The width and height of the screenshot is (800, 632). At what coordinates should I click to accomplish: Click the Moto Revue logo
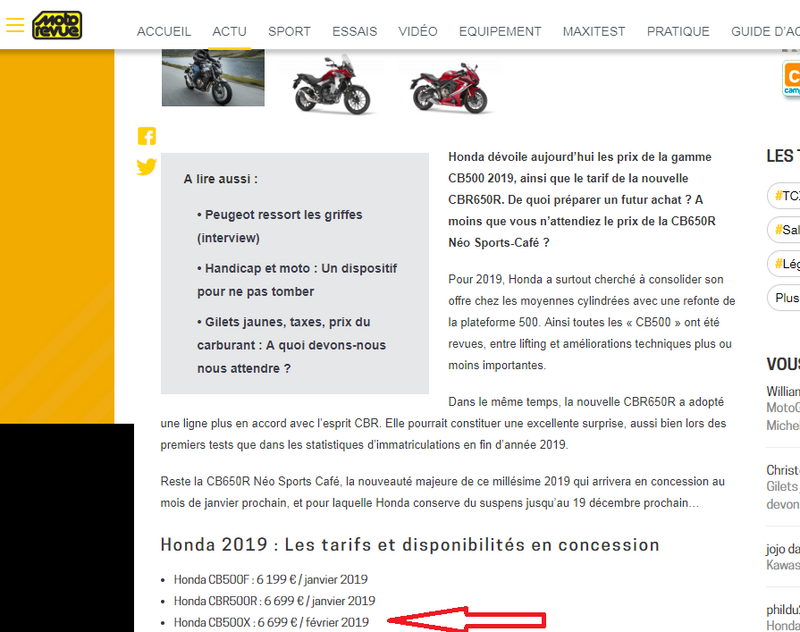[57, 25]
